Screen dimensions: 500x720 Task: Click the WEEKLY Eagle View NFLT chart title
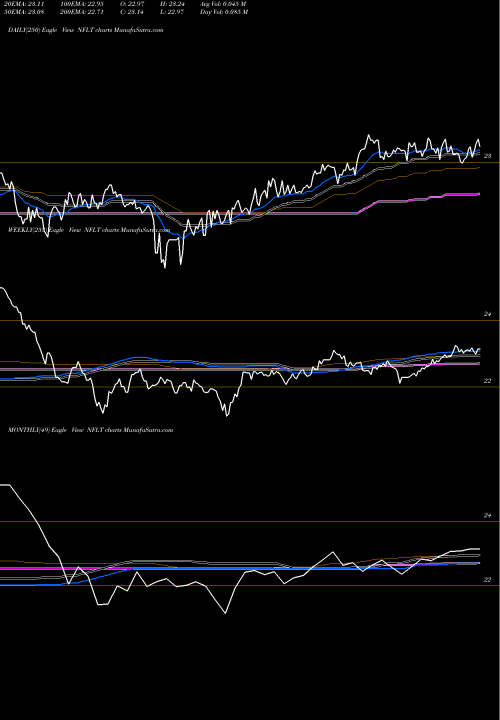(x=89, y=230)
